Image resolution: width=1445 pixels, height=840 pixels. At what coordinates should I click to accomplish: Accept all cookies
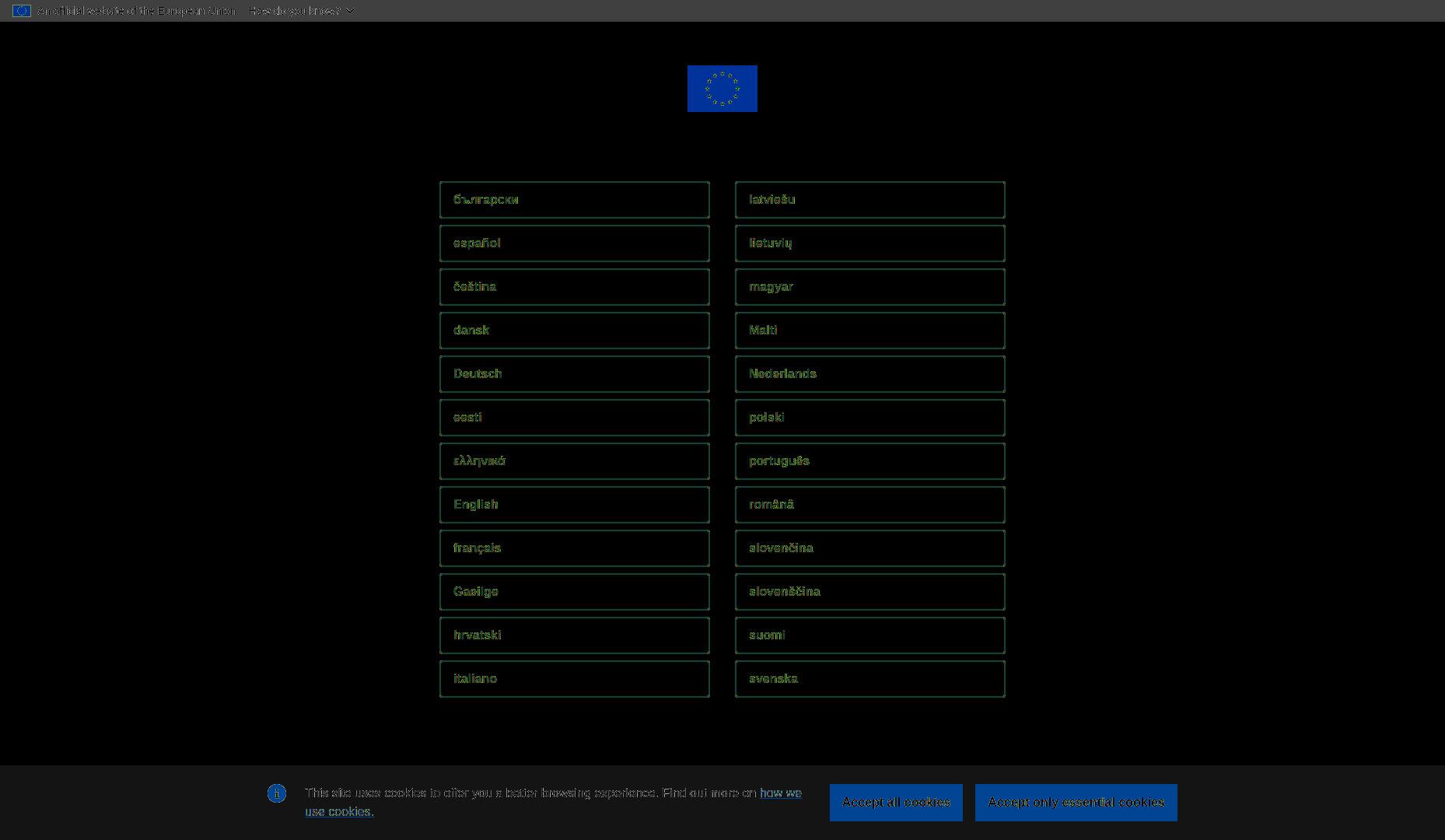(x=896, y=803)
